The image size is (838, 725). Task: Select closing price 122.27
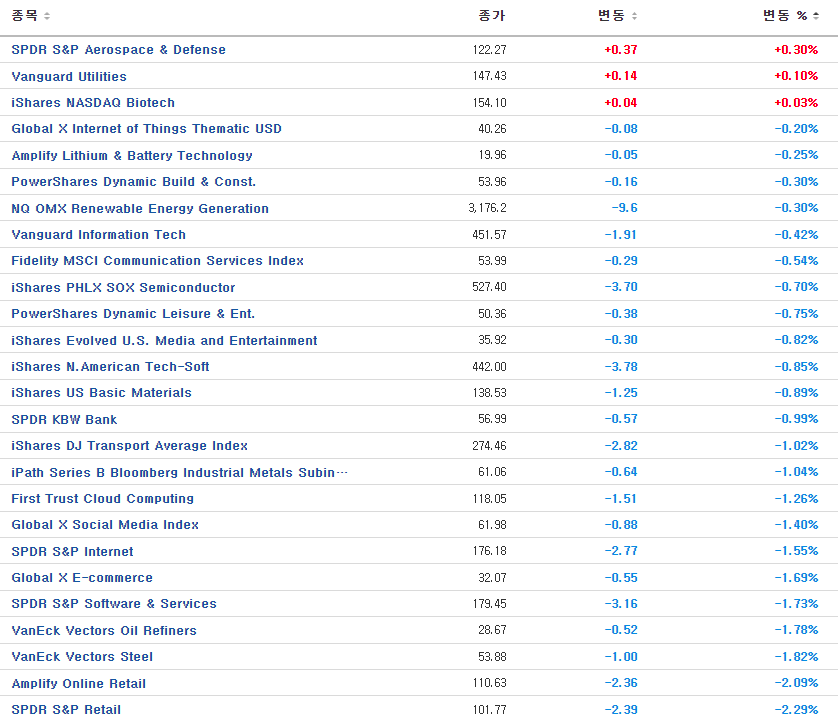pos(490,50)
